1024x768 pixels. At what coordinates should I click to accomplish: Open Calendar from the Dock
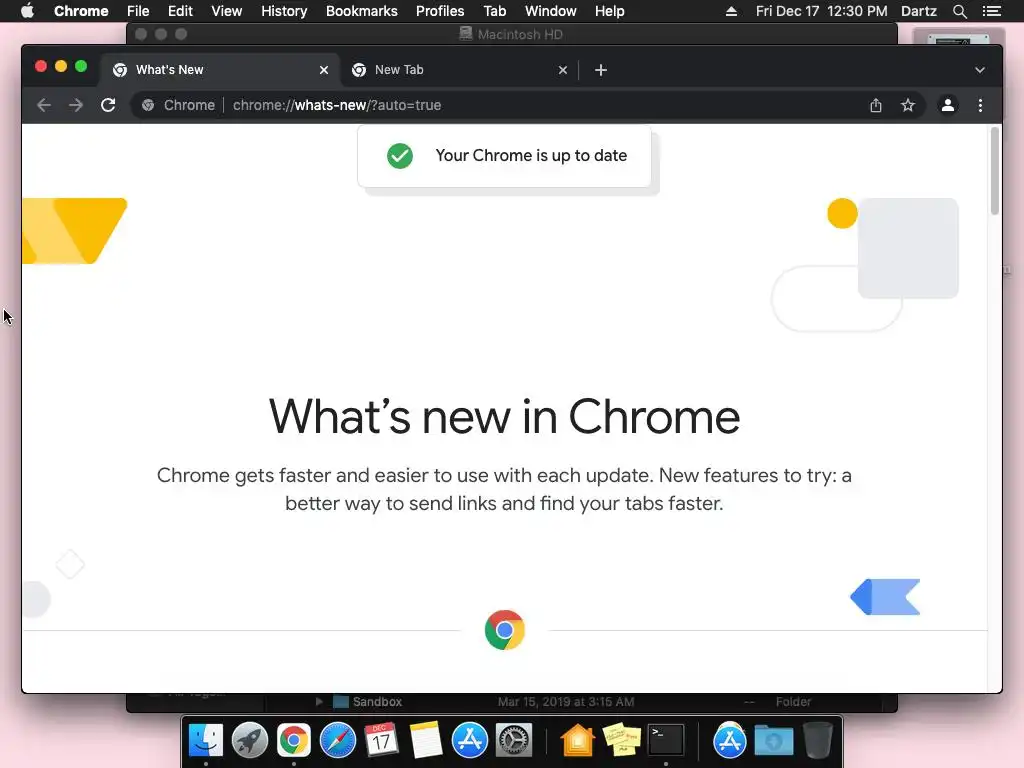pos(381,741)
